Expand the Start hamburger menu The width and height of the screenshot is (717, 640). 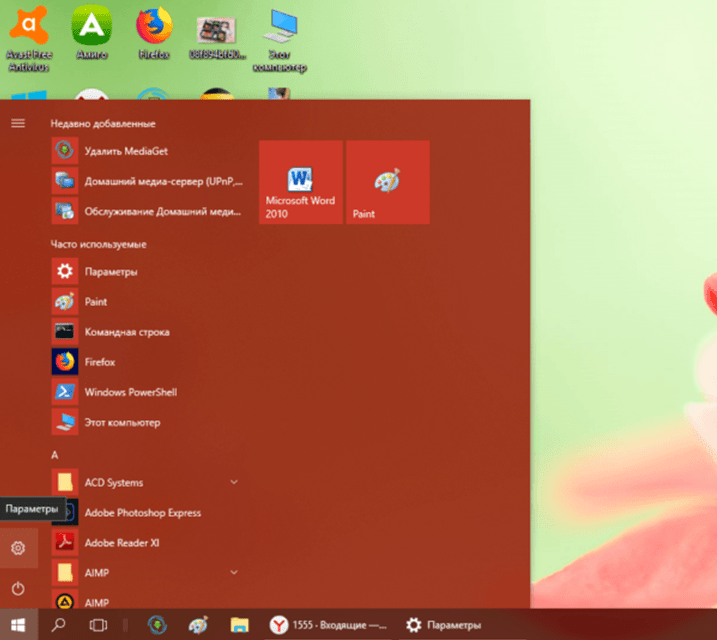pos(18,123)
